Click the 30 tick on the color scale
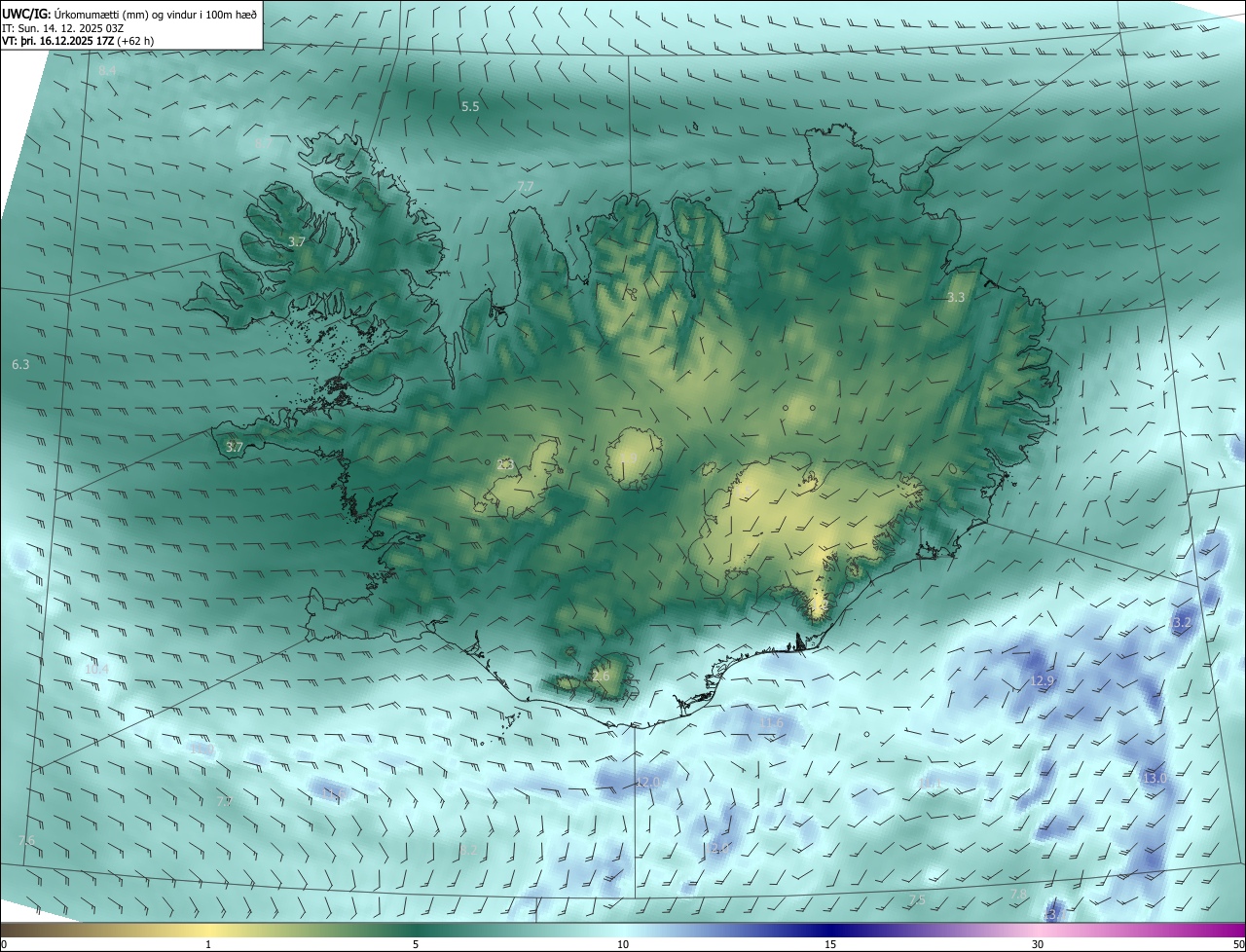 [x=1038, y=944]
